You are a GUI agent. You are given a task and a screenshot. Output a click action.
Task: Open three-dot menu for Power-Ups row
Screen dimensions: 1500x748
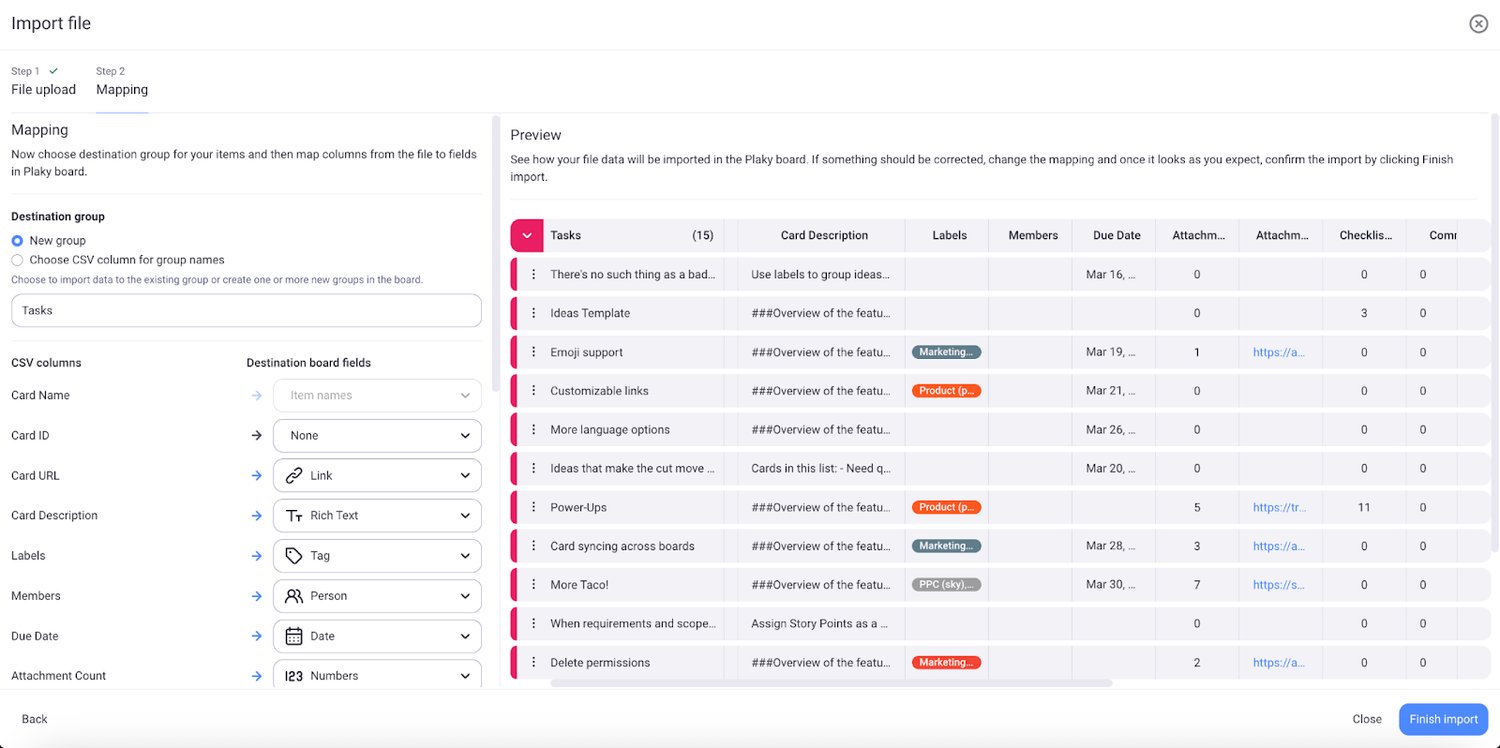[534, 507]
